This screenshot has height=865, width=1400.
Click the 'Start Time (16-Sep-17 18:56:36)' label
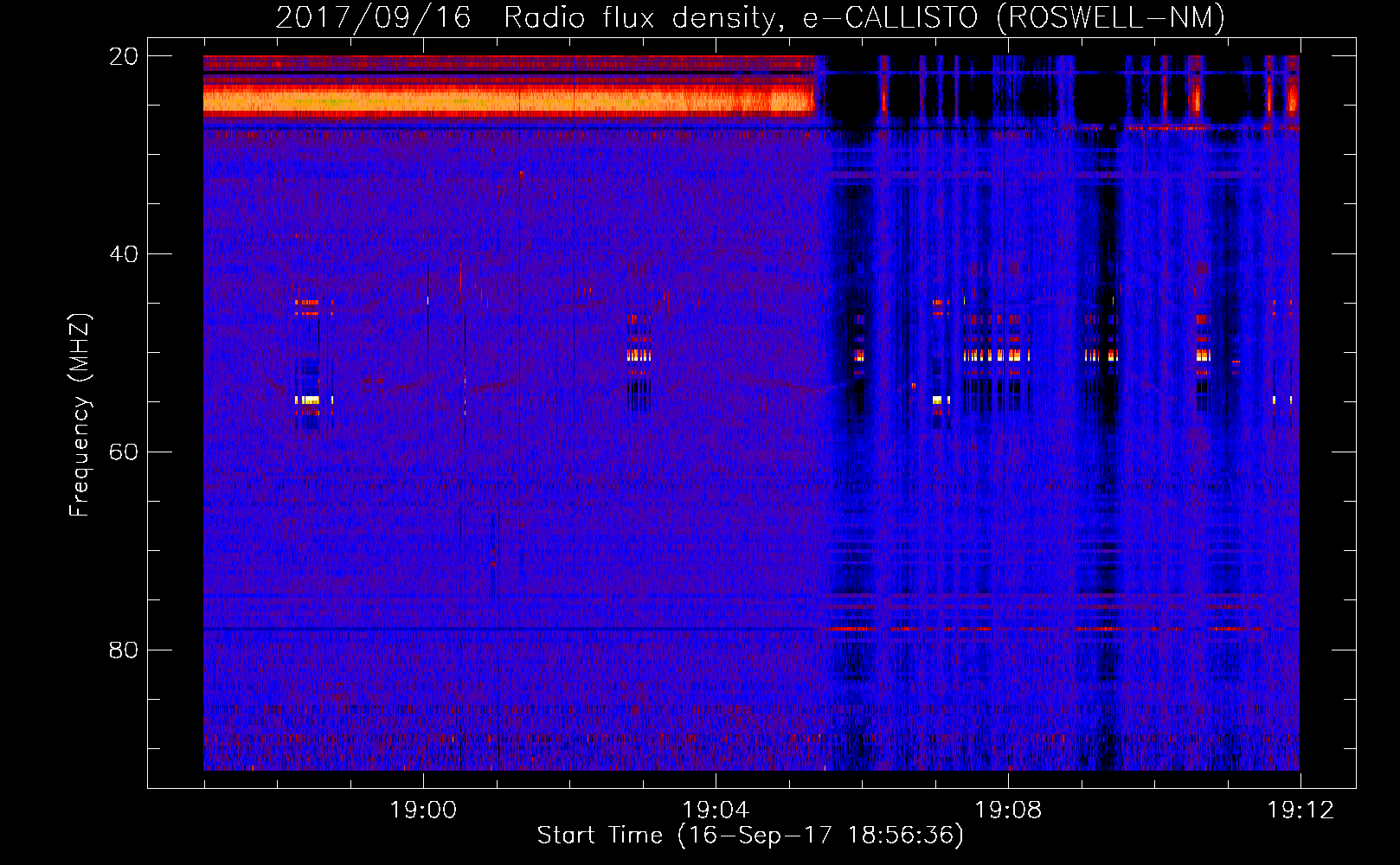click(x=750, y=836)
